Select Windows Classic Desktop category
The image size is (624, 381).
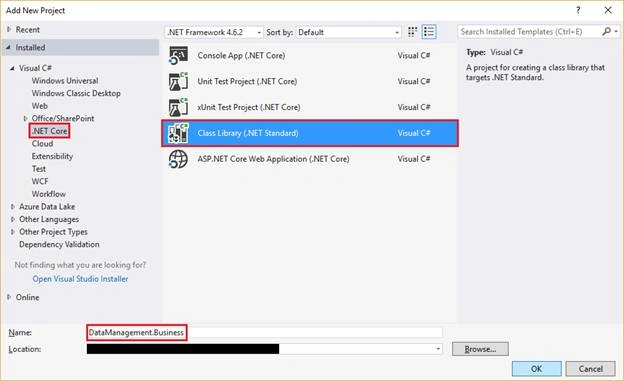pyautogui.click(x=76, y=93)
